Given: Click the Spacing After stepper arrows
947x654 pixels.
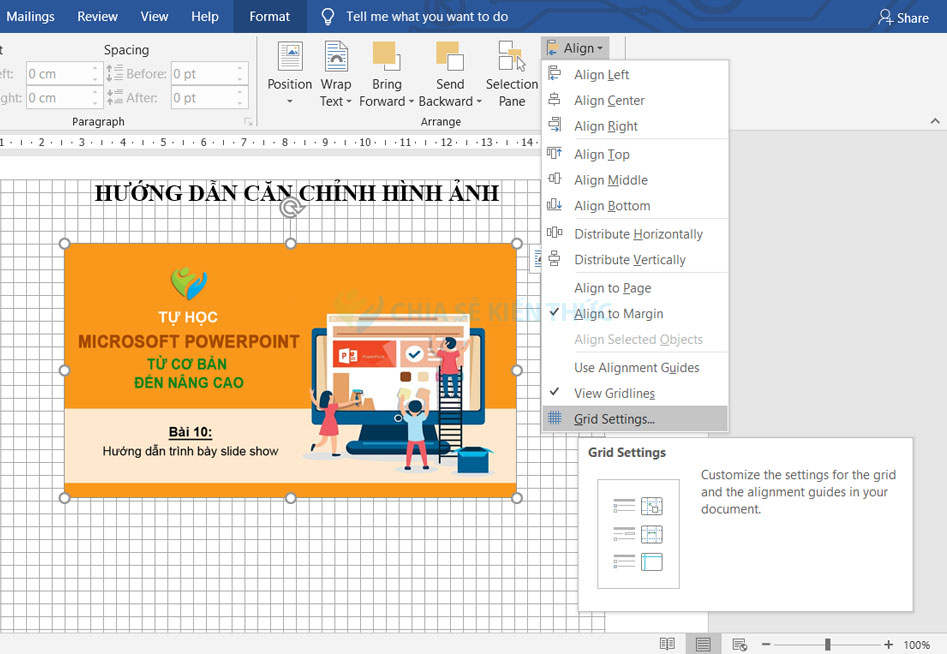Looking at the screenshot, I should tap(240, 98).
